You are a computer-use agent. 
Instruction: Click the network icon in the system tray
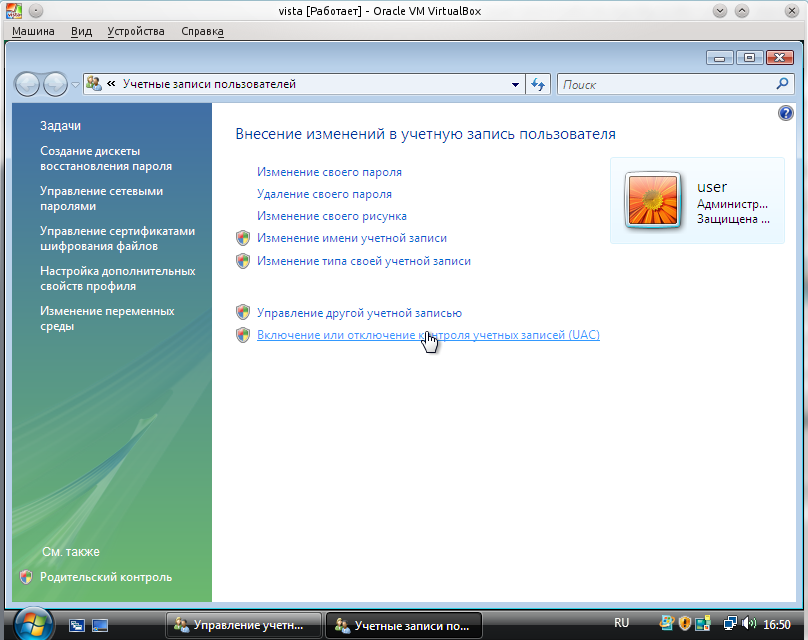tap(730, 622)
